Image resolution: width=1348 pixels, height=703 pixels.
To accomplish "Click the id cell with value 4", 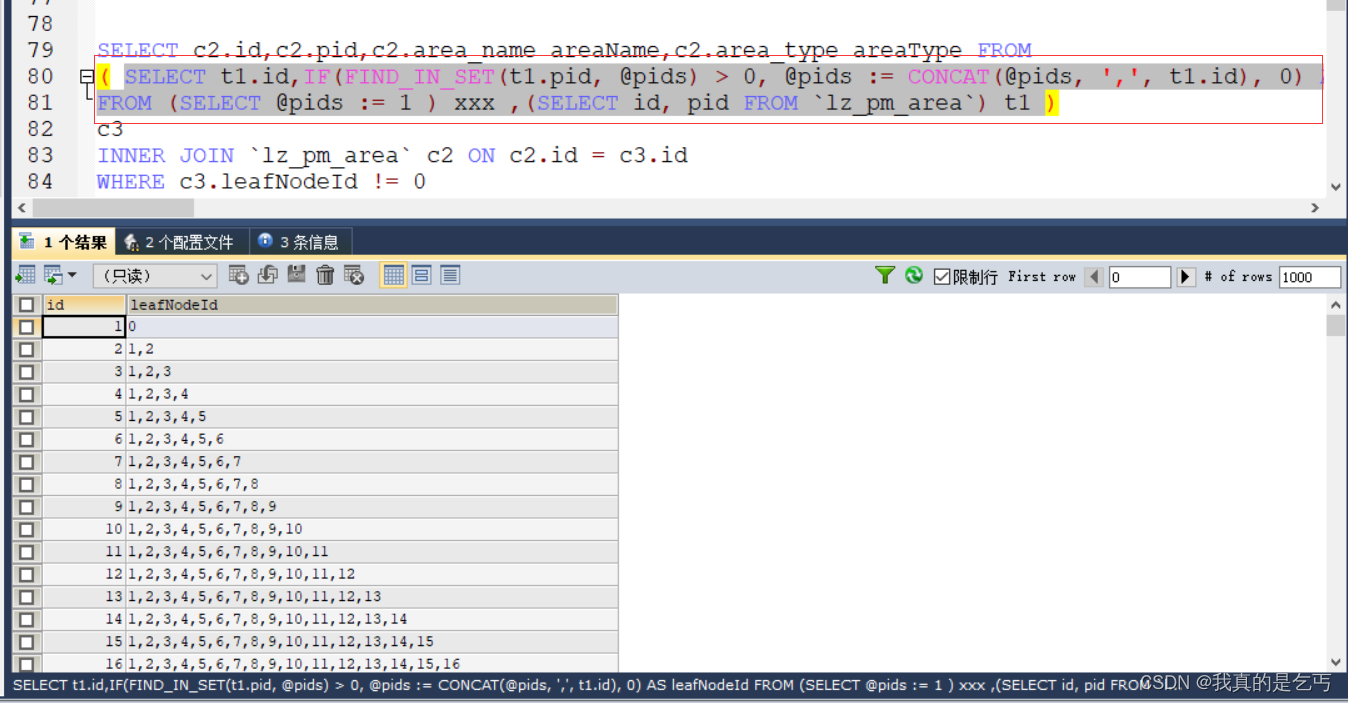I will (x=84, y=394).
